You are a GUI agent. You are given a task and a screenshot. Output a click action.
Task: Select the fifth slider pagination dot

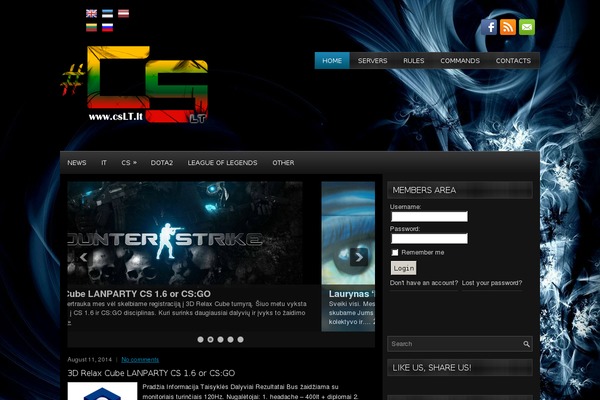(240, 340)
